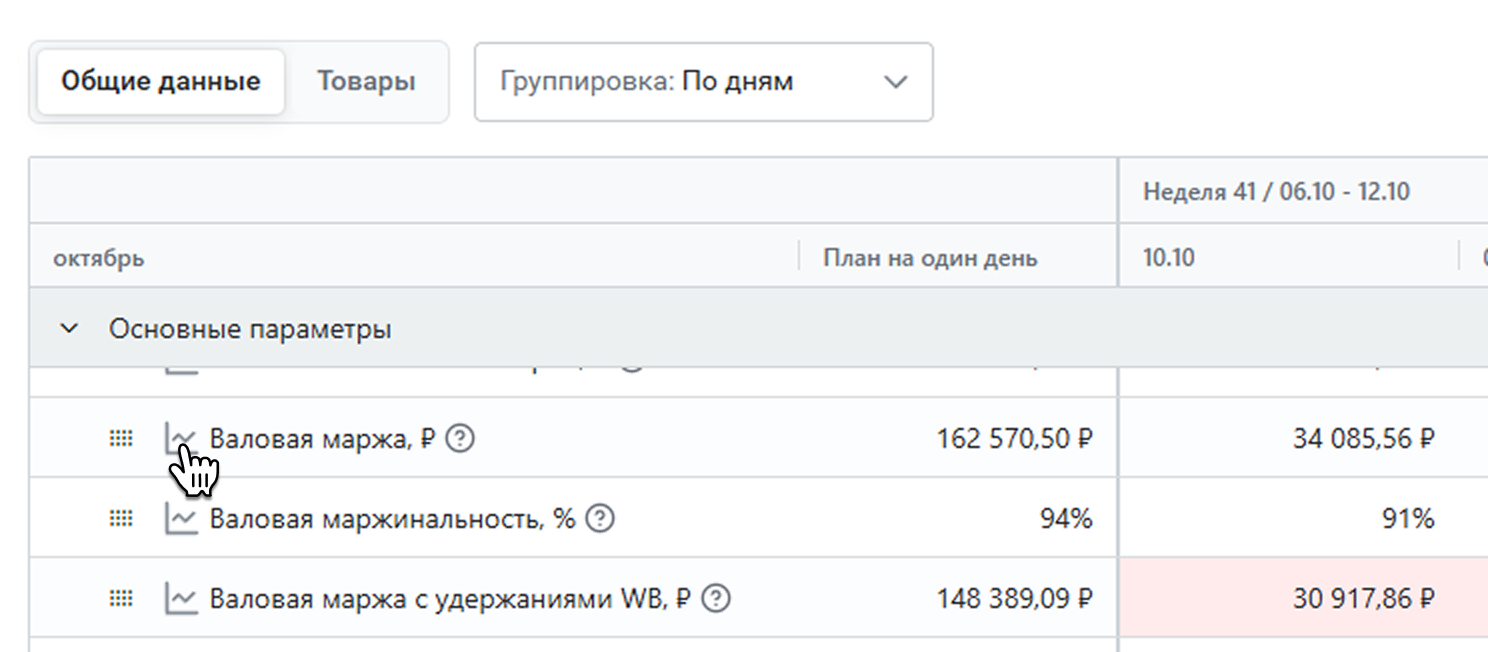Open help tooltip for Валовая маржа с удержаниями WB
The height and width of the screenshot is (652, 1488).
point(716,598)
